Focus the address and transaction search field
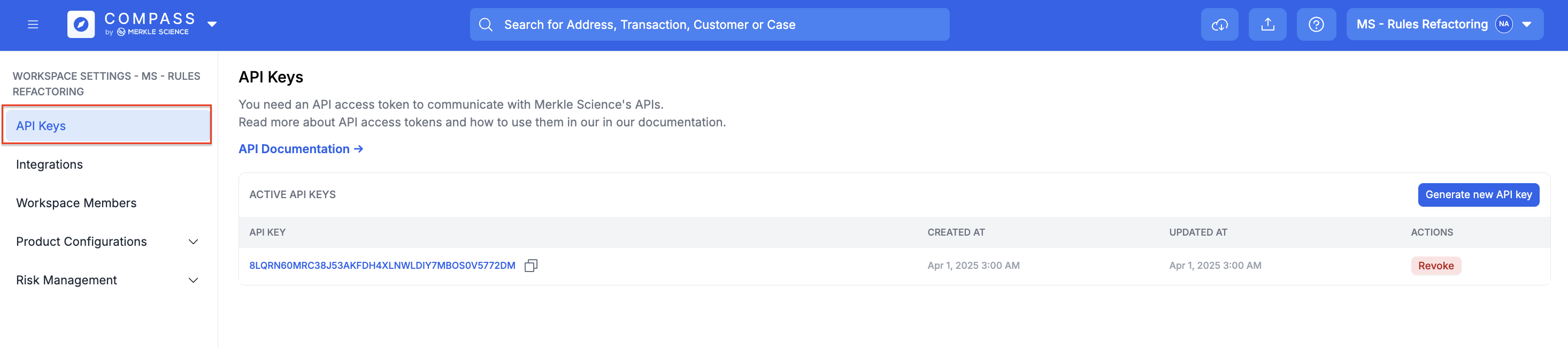This screenshot has width=1568, height=347. point(709,25)
